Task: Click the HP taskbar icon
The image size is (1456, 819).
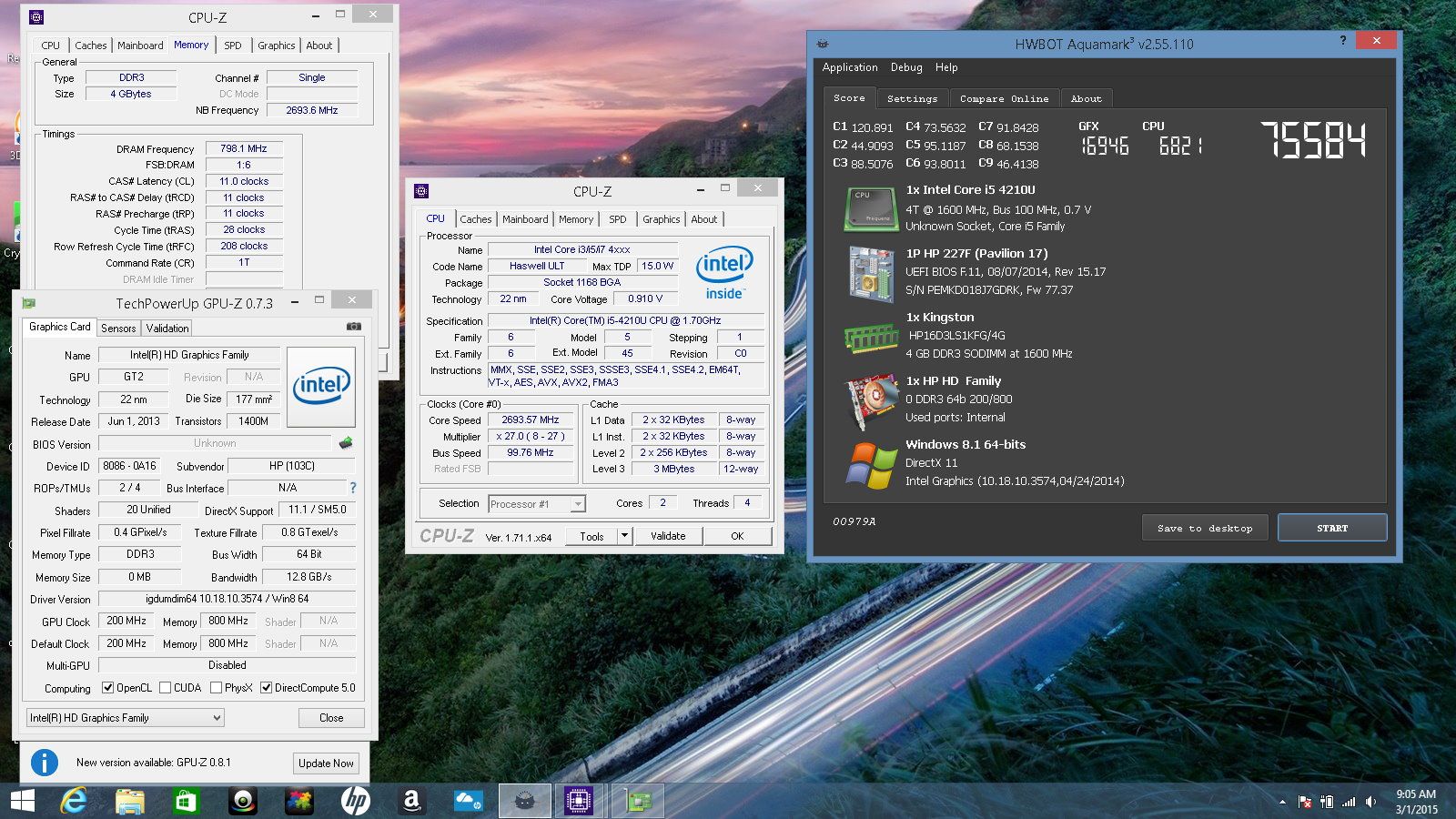Action: 356,801
